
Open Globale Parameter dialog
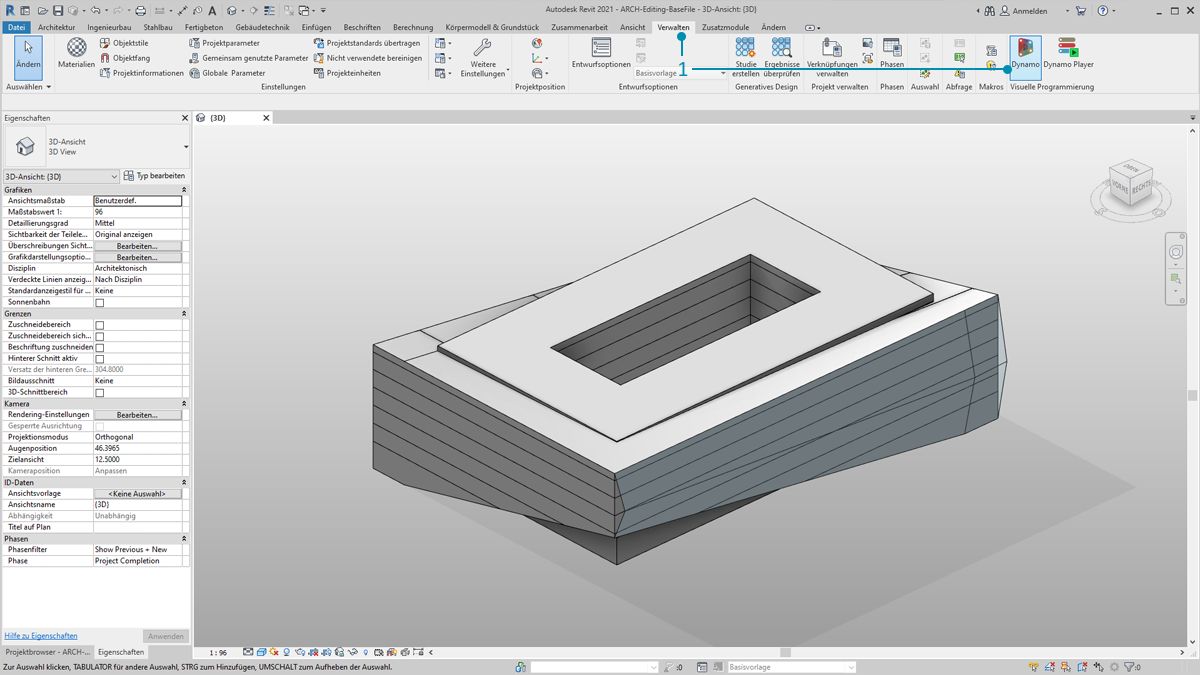(x=228, y=73)
